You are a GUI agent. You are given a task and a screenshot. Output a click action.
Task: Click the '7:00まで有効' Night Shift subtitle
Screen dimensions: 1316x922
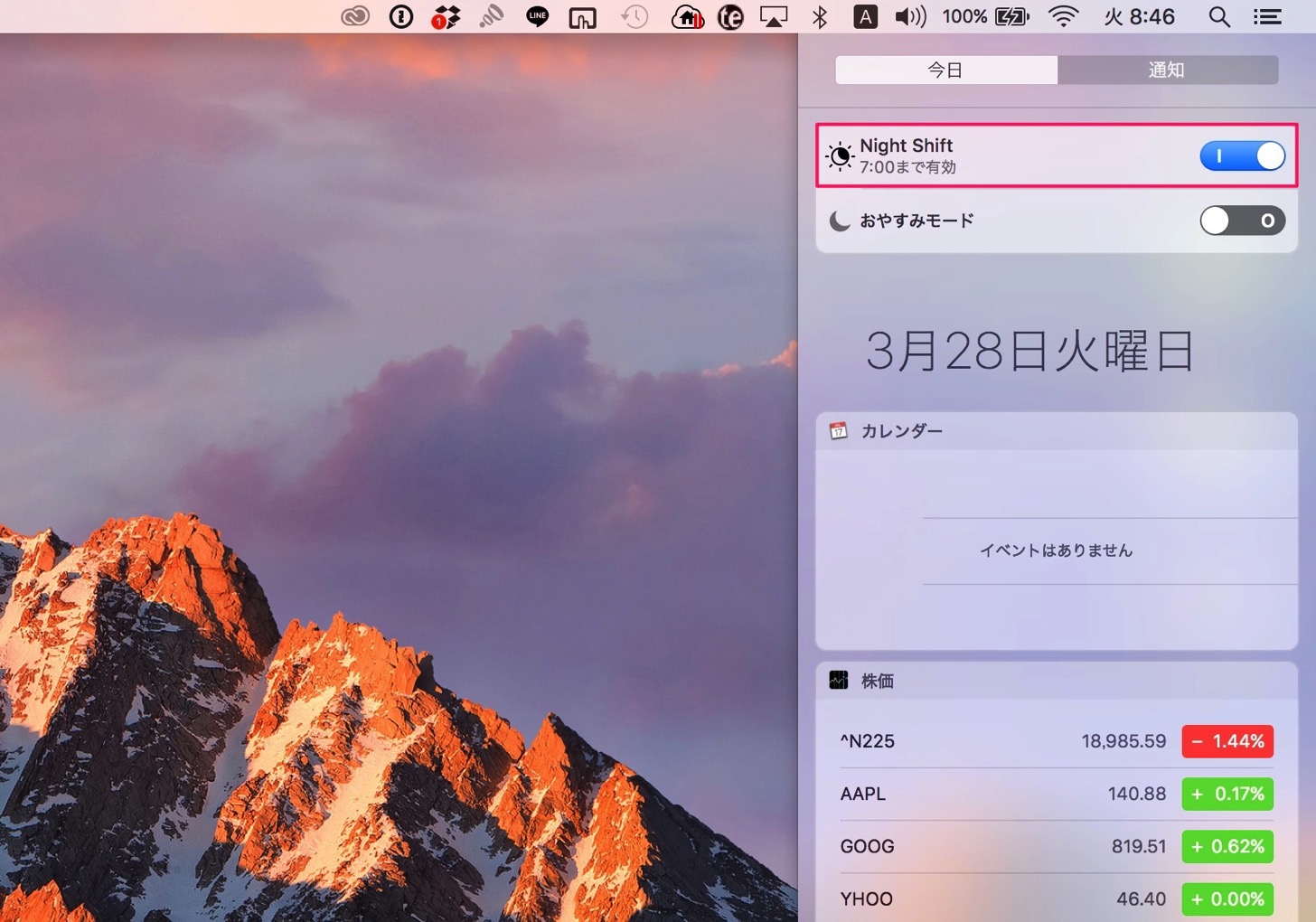point(907,167)
